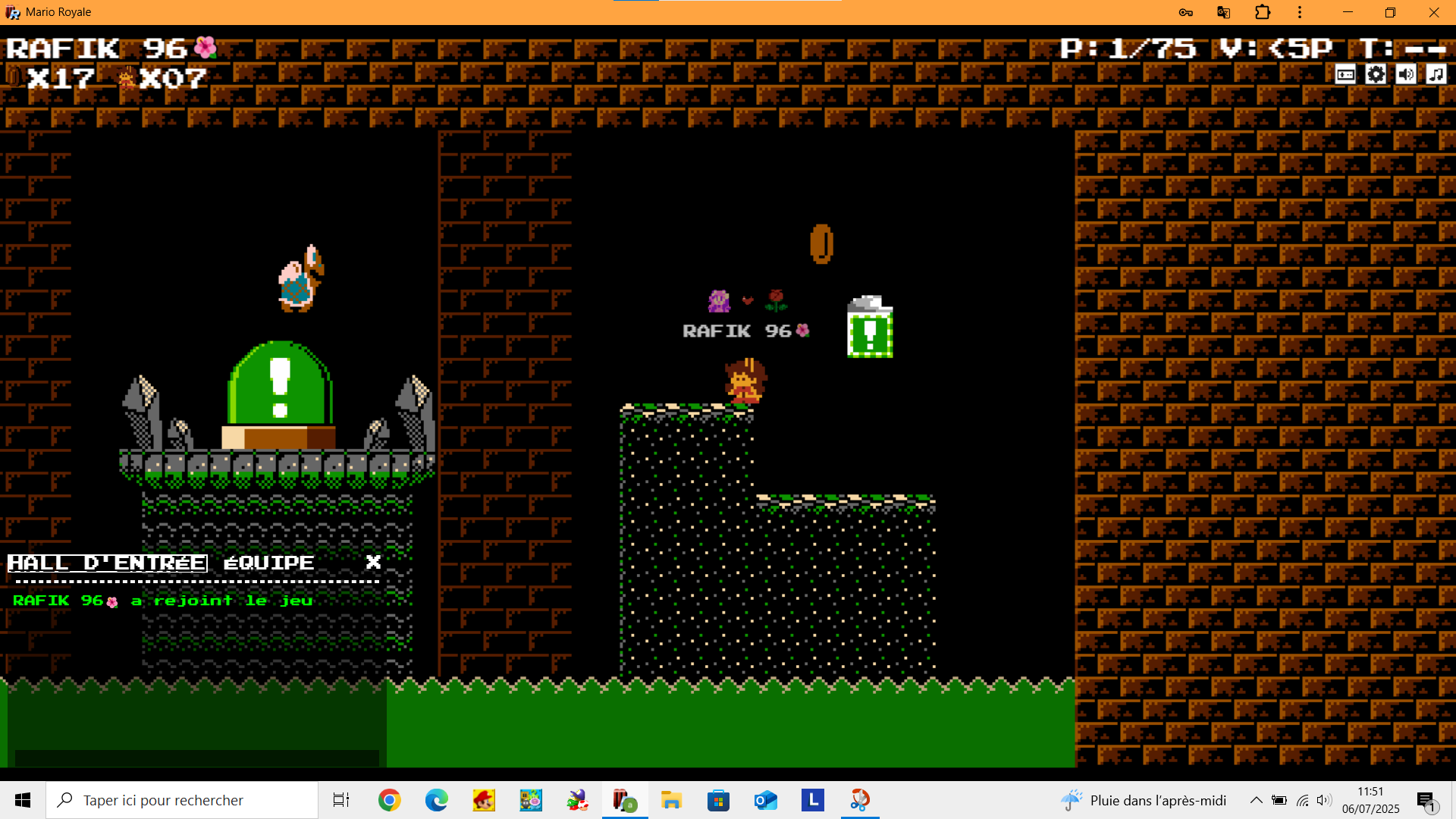Expand the hidden system tray icons

click(x=1256, y=800)
